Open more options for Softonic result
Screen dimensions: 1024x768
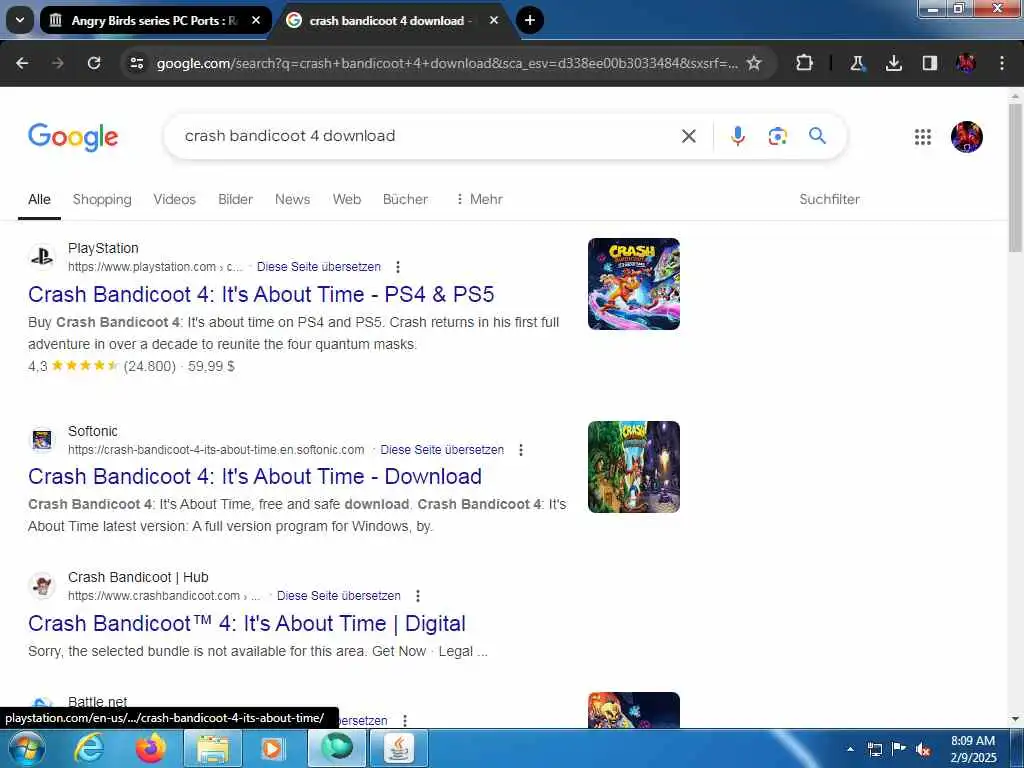(520, 449)
